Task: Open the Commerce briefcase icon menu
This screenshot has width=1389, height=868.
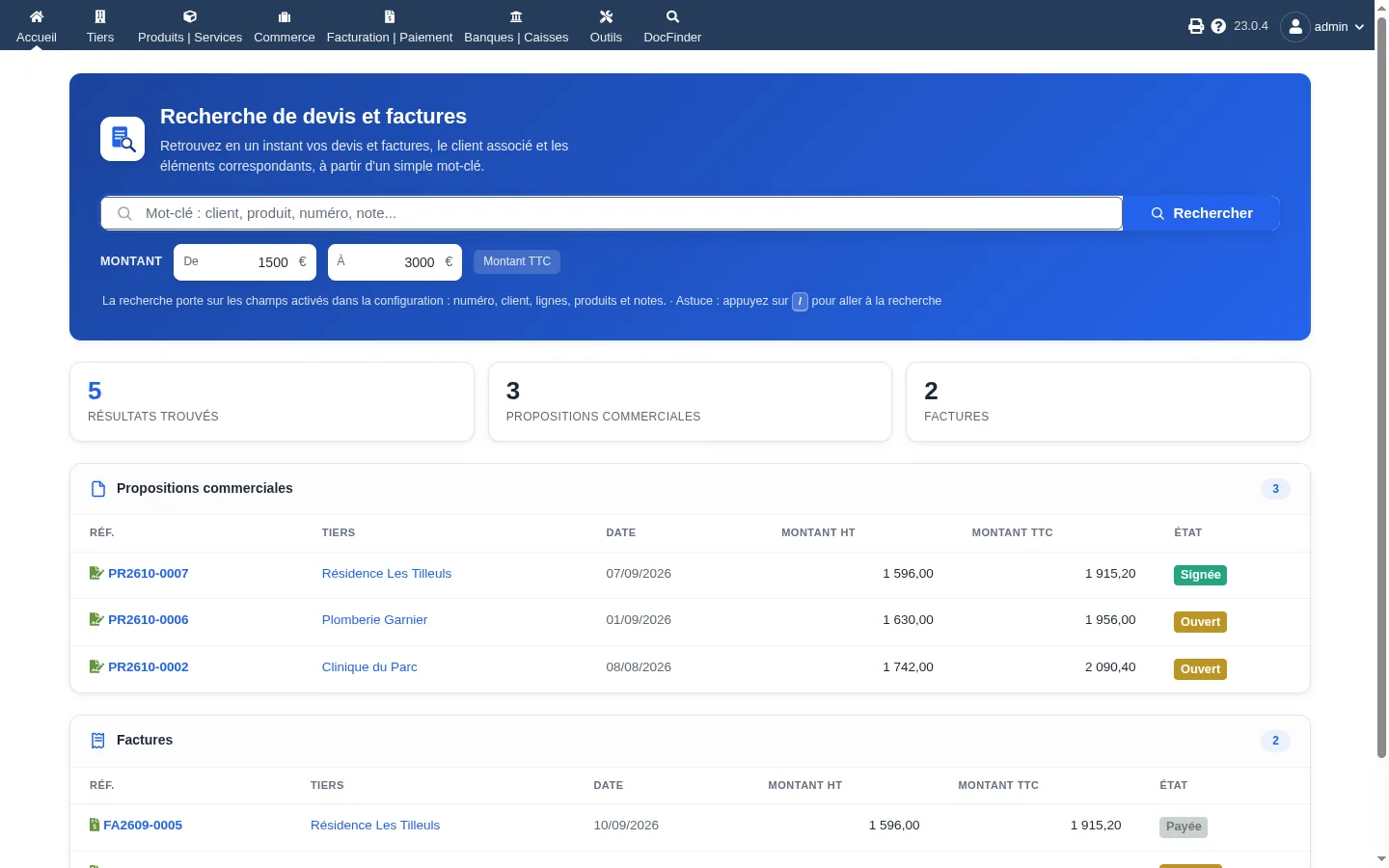Action: (x=285, y=16)
